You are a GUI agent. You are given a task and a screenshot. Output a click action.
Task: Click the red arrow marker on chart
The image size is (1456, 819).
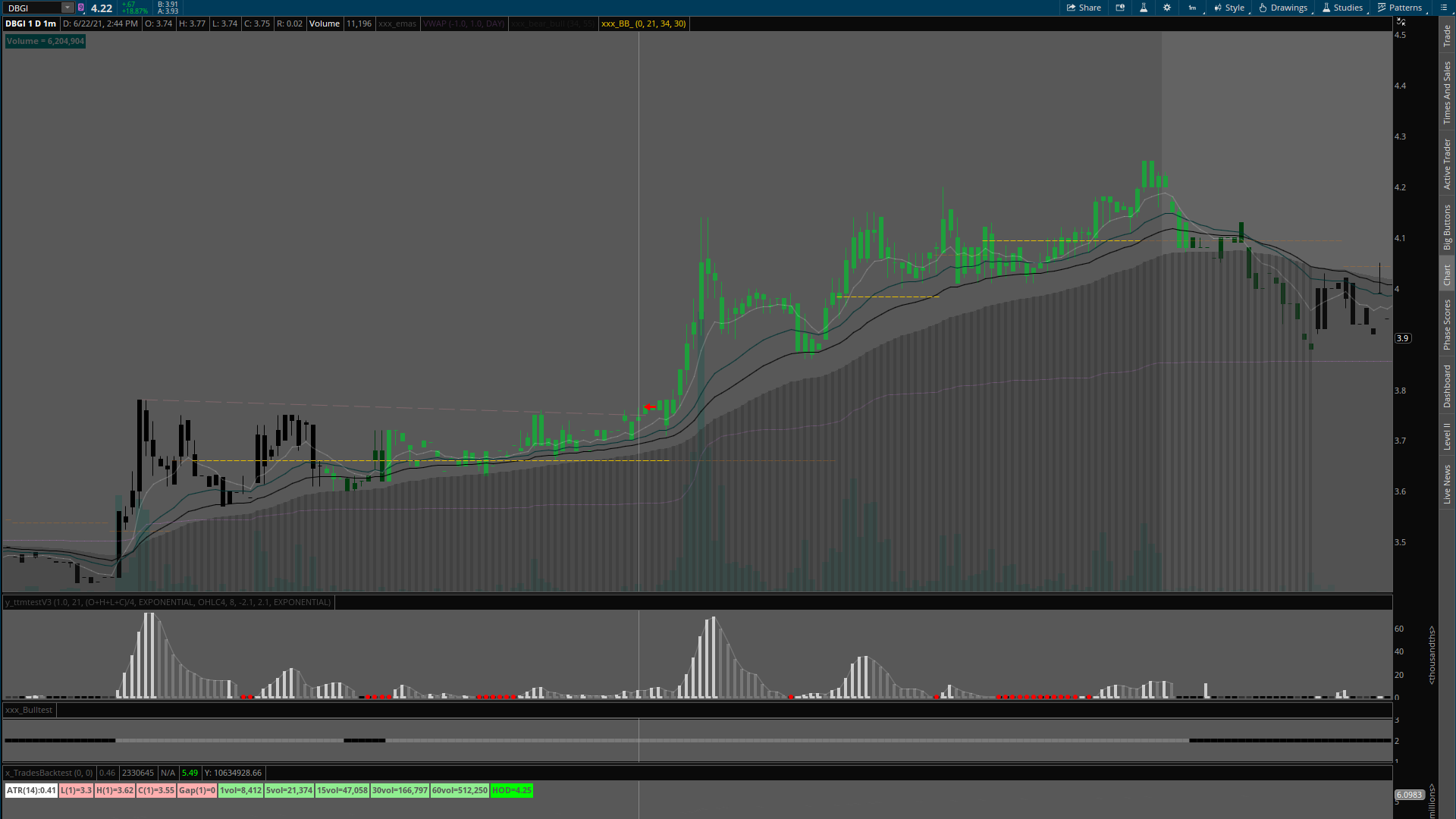[x=650, y=407]
